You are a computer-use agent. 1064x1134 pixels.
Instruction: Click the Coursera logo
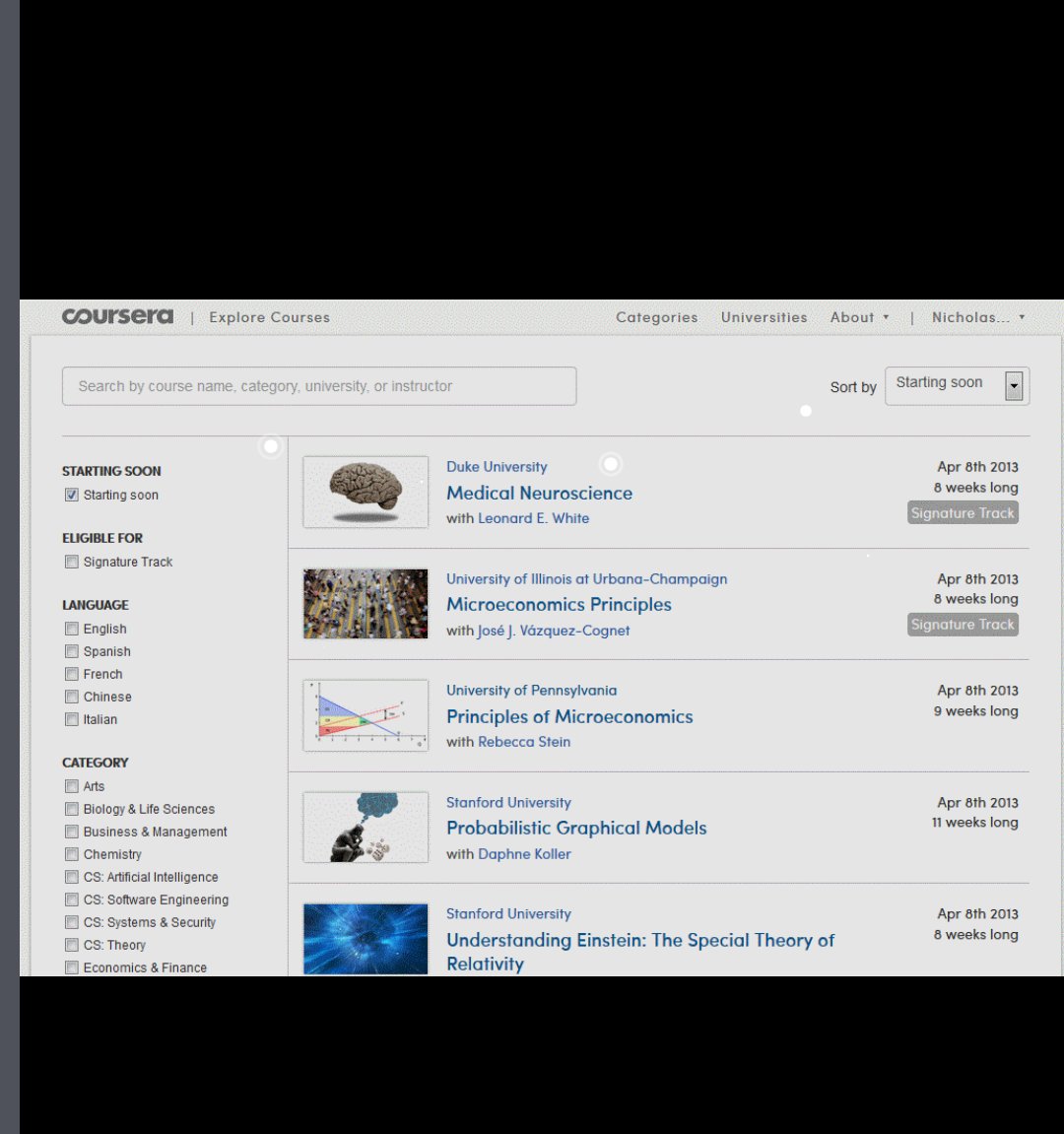point(117,317)
